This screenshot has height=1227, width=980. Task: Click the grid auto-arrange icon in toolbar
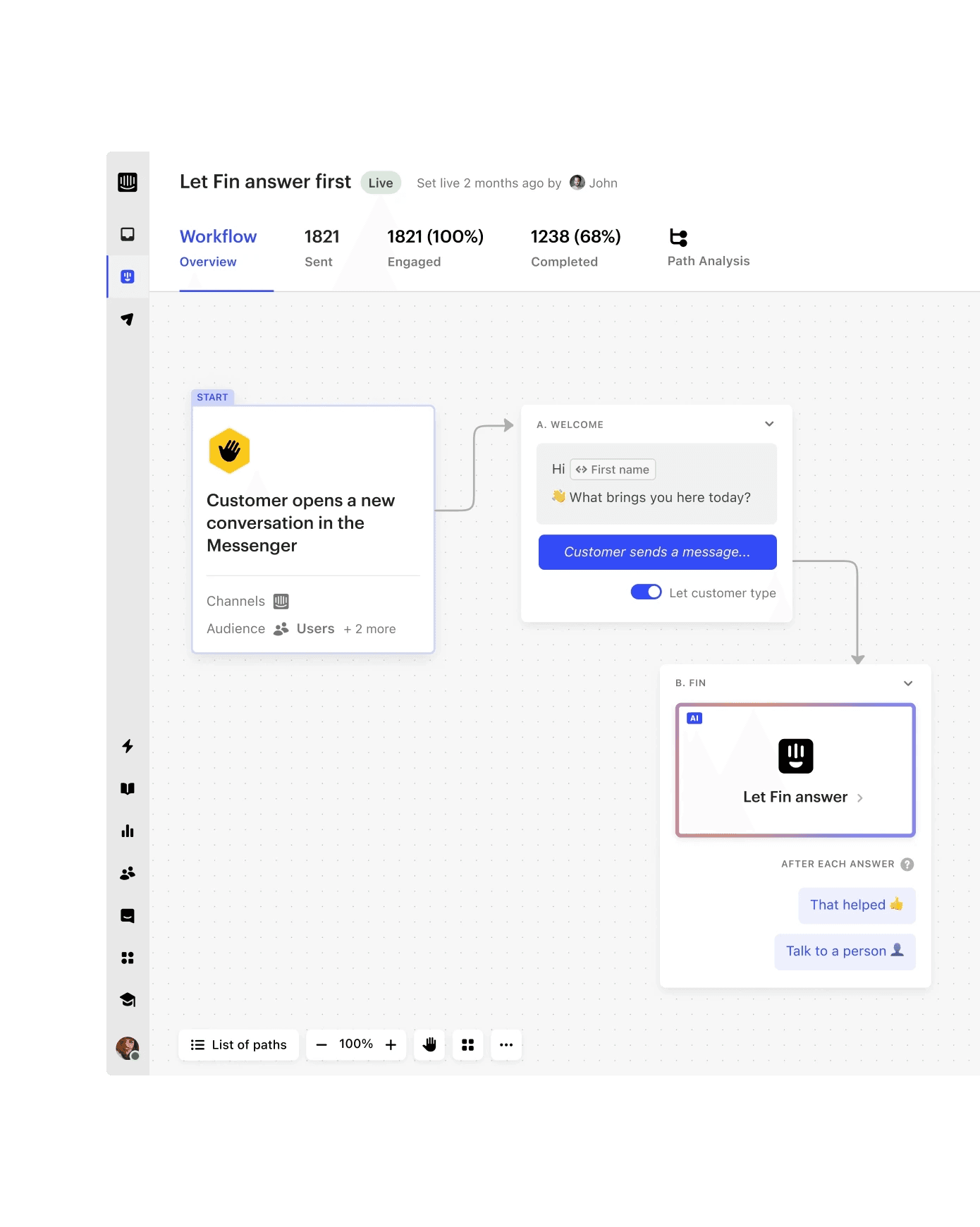[467, 1044]
